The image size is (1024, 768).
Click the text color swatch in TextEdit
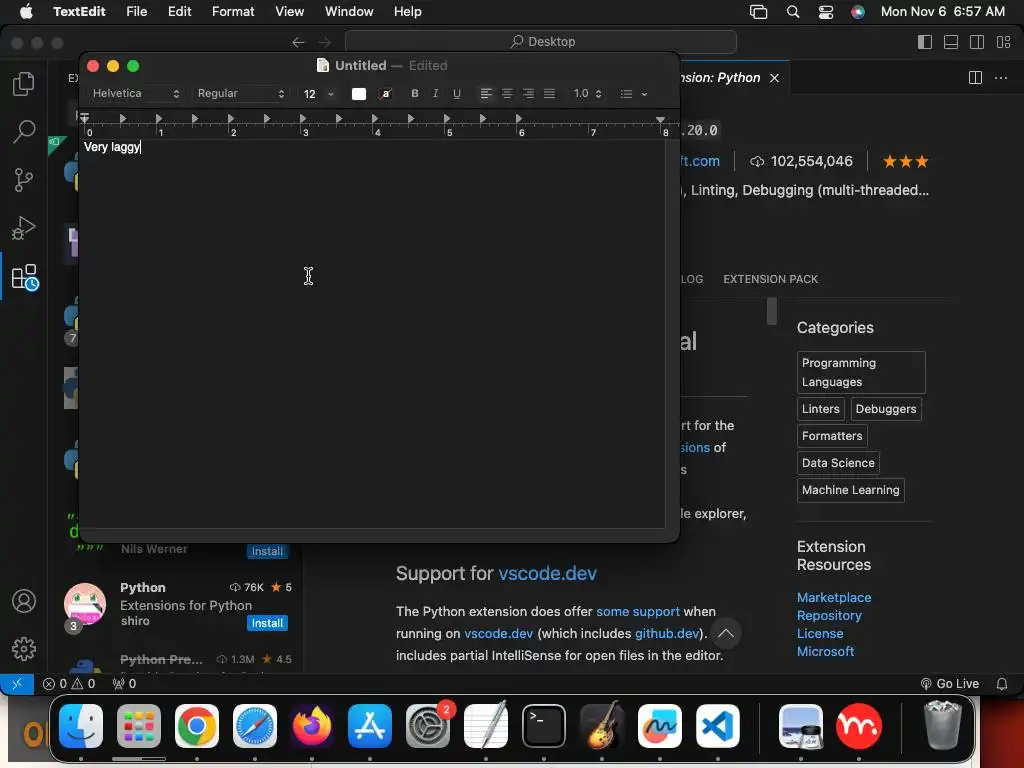point(359,93)
